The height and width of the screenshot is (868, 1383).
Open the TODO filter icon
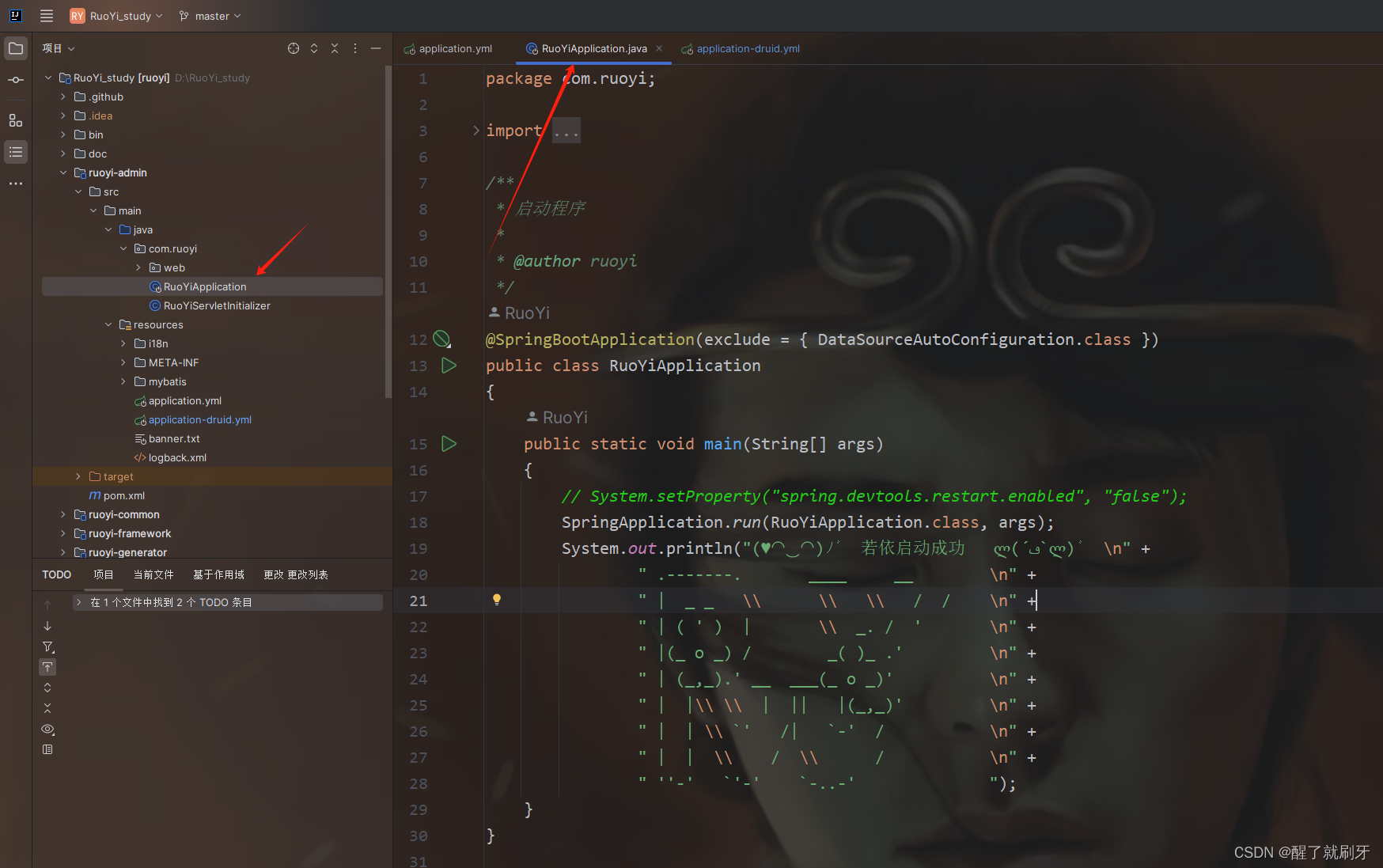[47, 646]
